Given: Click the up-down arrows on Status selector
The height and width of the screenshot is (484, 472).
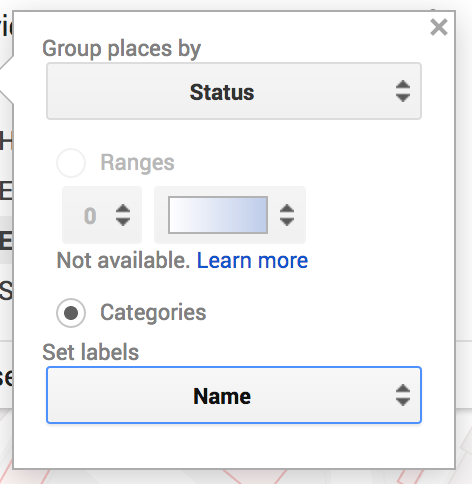Looking at the screenshot, I should (403, 91).
